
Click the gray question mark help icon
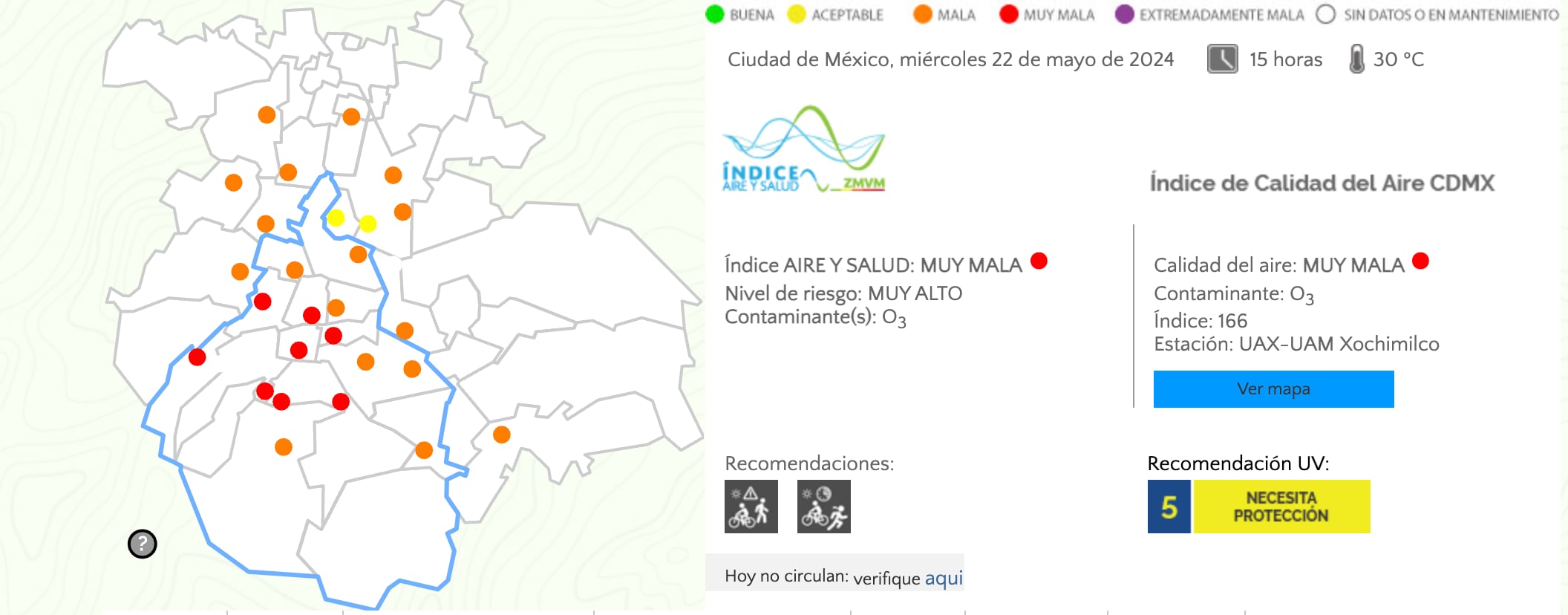[142, 544]
